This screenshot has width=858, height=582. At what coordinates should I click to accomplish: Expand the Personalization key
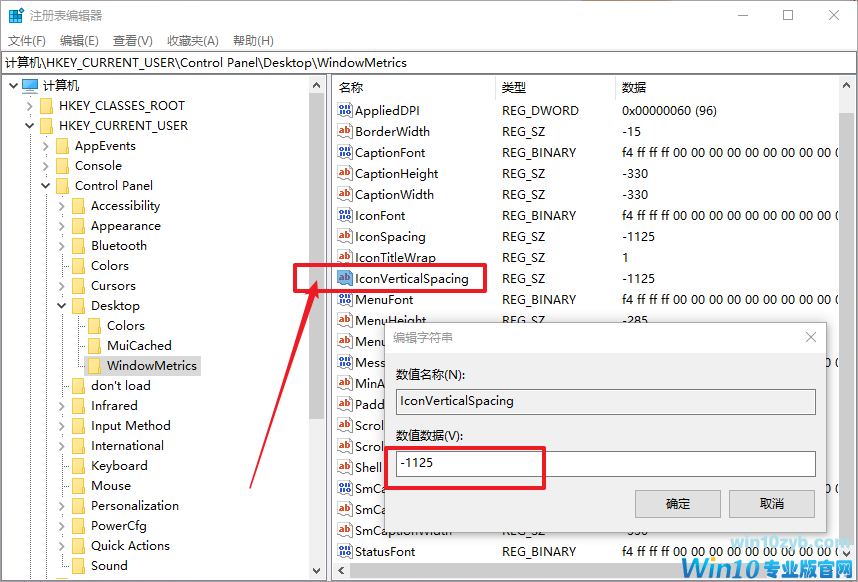click(x=61, y=506)
